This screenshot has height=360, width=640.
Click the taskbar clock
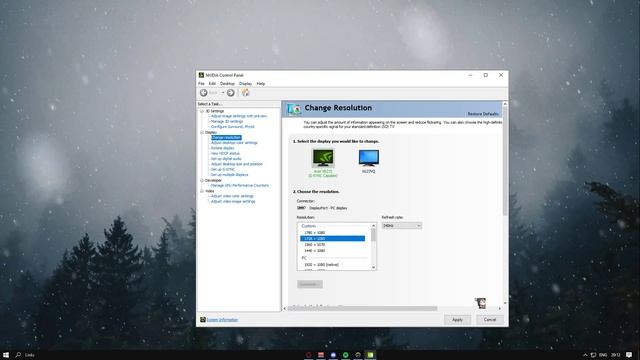[616, 355]
